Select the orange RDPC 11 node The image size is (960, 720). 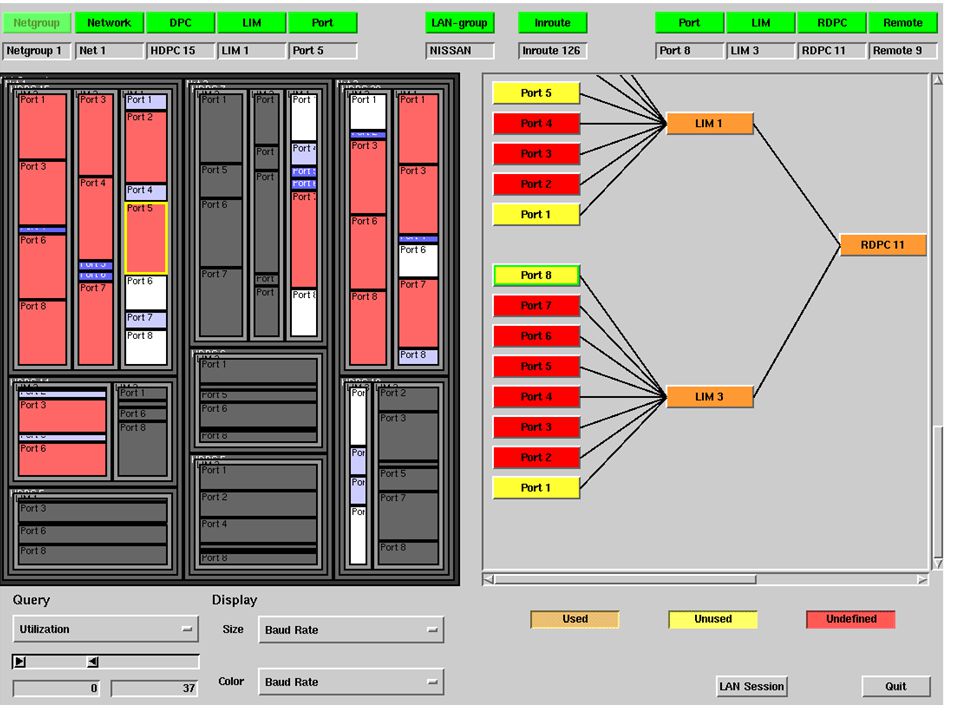pyautogui.click(x=883, y=245)
